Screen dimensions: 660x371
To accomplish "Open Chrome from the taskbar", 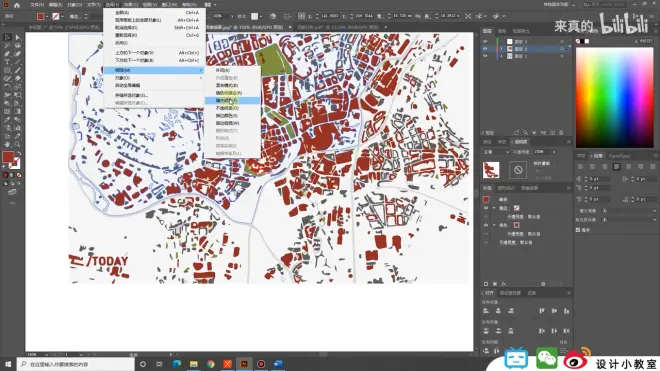I will 210,364.
